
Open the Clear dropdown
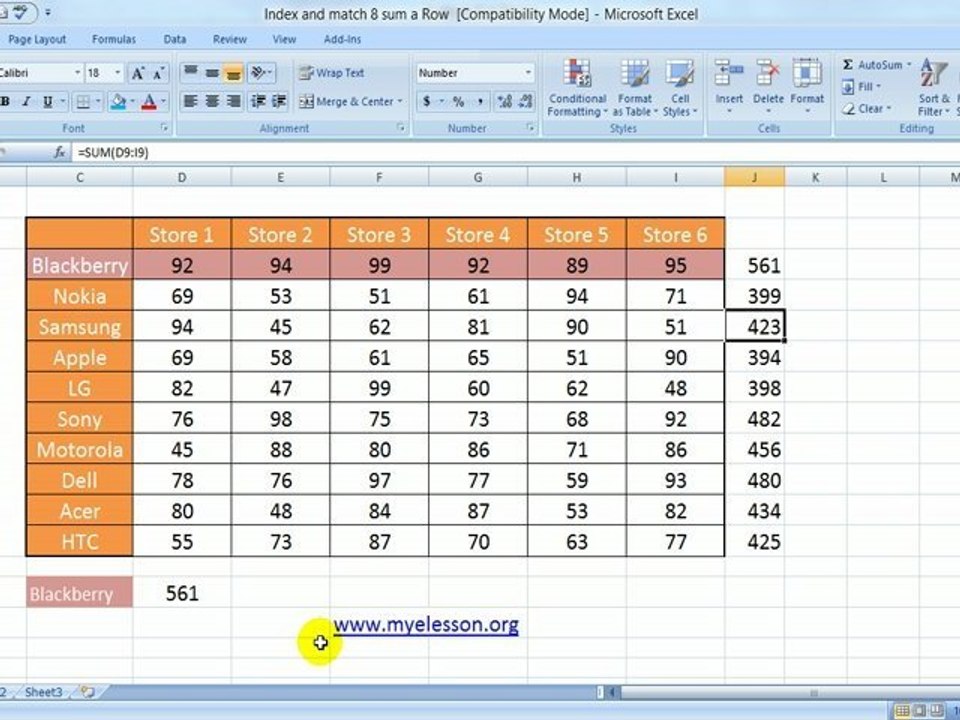[x=866, y=109]
